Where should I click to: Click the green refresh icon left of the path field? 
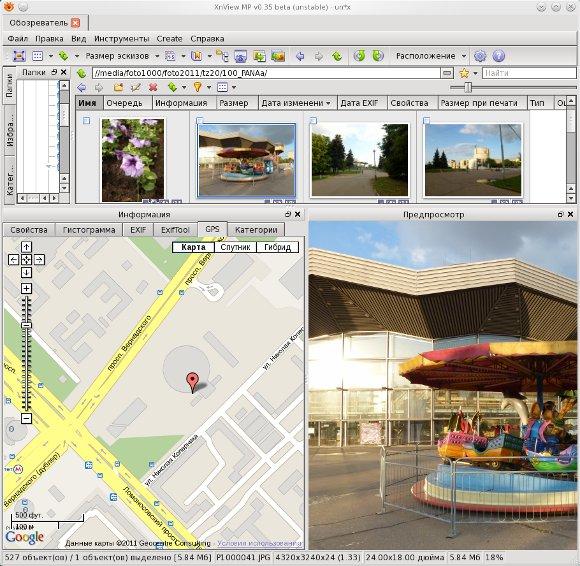[81, 73]
